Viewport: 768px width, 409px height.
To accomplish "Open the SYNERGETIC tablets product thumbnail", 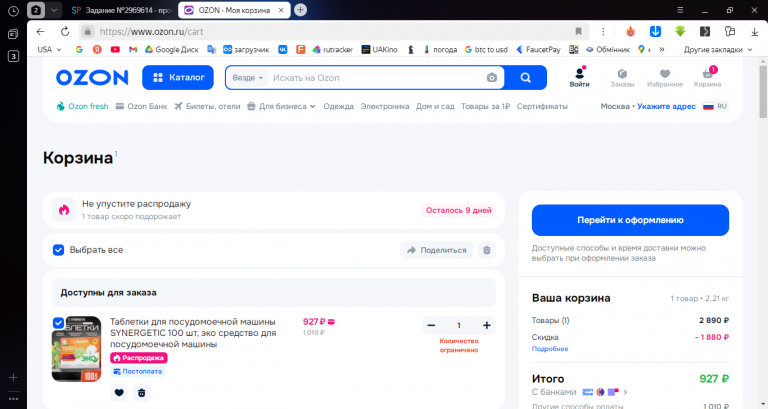I will 76,349.
